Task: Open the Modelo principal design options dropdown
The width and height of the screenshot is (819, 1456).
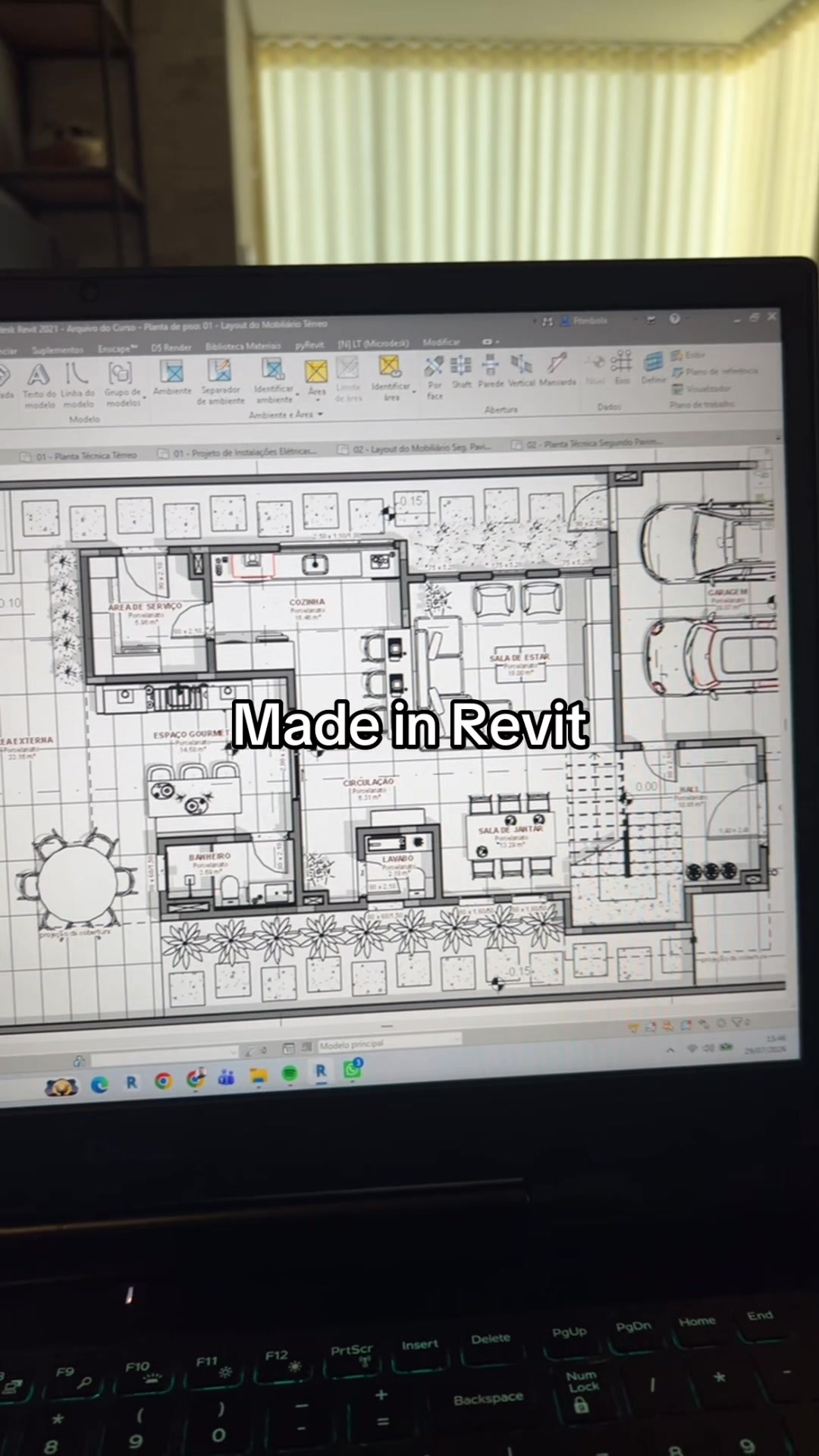Action: (388, 1043)
